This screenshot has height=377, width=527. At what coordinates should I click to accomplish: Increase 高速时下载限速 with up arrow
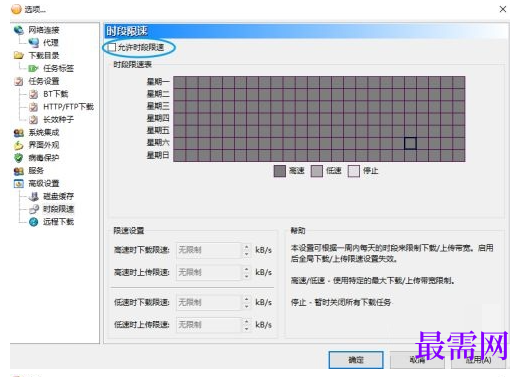[247, 247]
